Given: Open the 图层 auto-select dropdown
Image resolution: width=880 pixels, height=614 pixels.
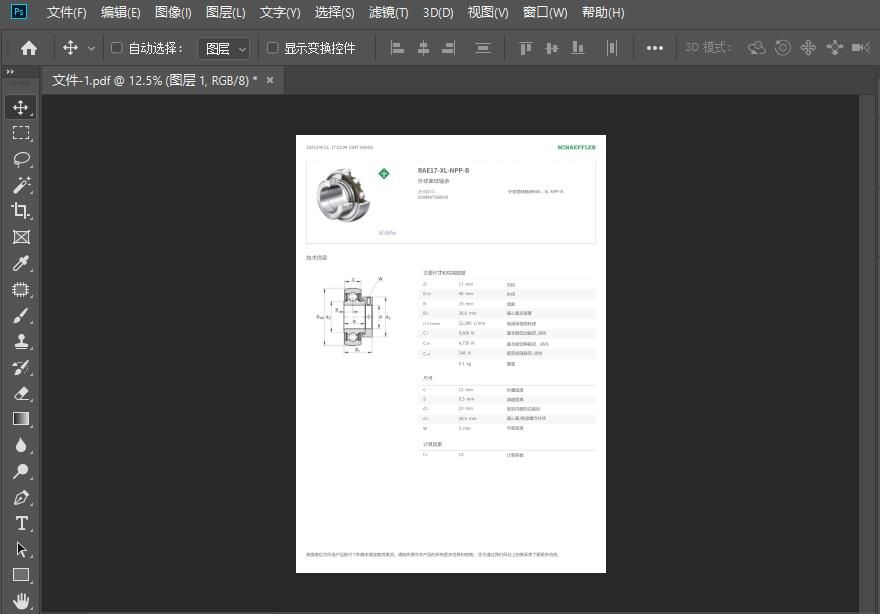Looking at the screenshot, I should point(224,49).
